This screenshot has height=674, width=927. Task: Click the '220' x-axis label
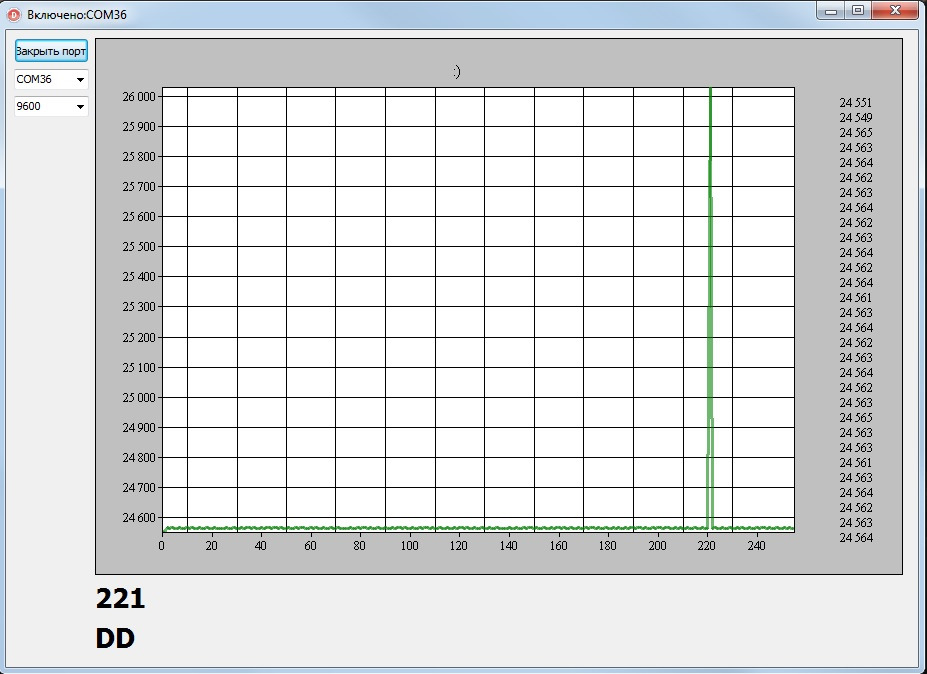(x=706, y=546)
